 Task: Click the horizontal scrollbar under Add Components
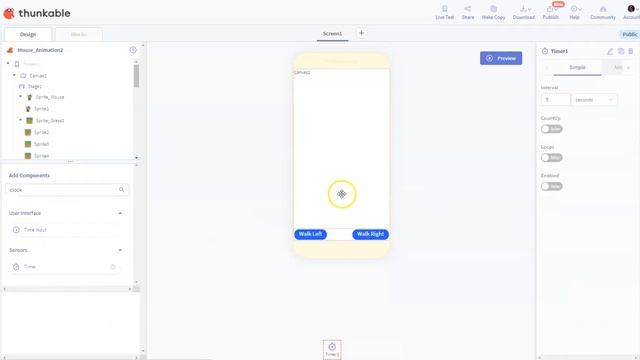(x=67, y=289)
